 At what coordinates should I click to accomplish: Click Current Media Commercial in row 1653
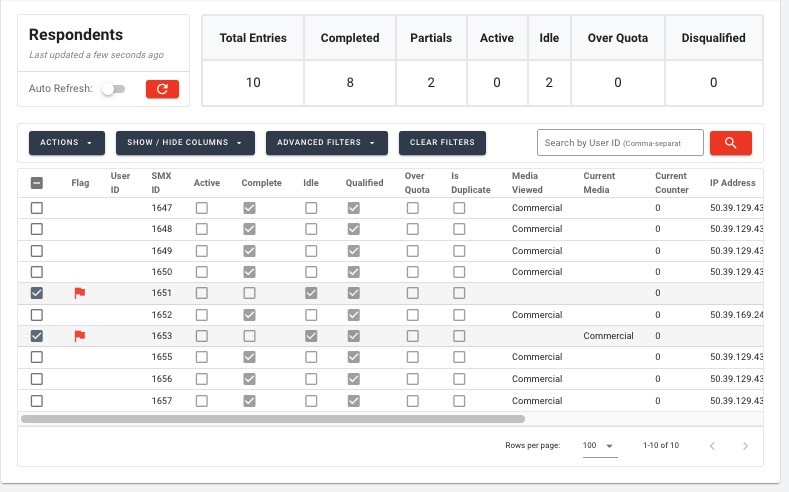click(608, 336)
